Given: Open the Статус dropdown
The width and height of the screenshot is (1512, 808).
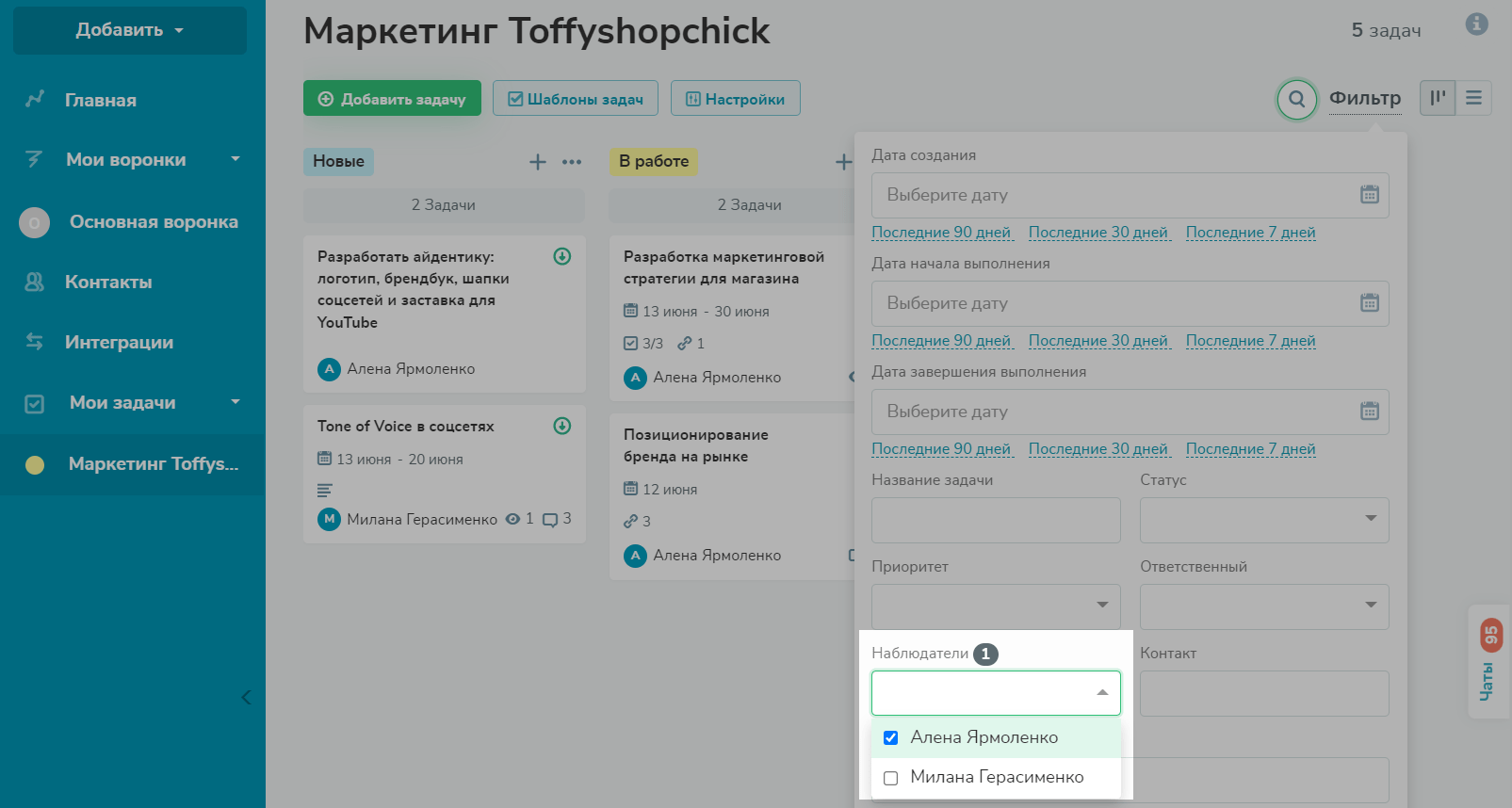Looking at the screenshot, I should (x=1264, y=520).
